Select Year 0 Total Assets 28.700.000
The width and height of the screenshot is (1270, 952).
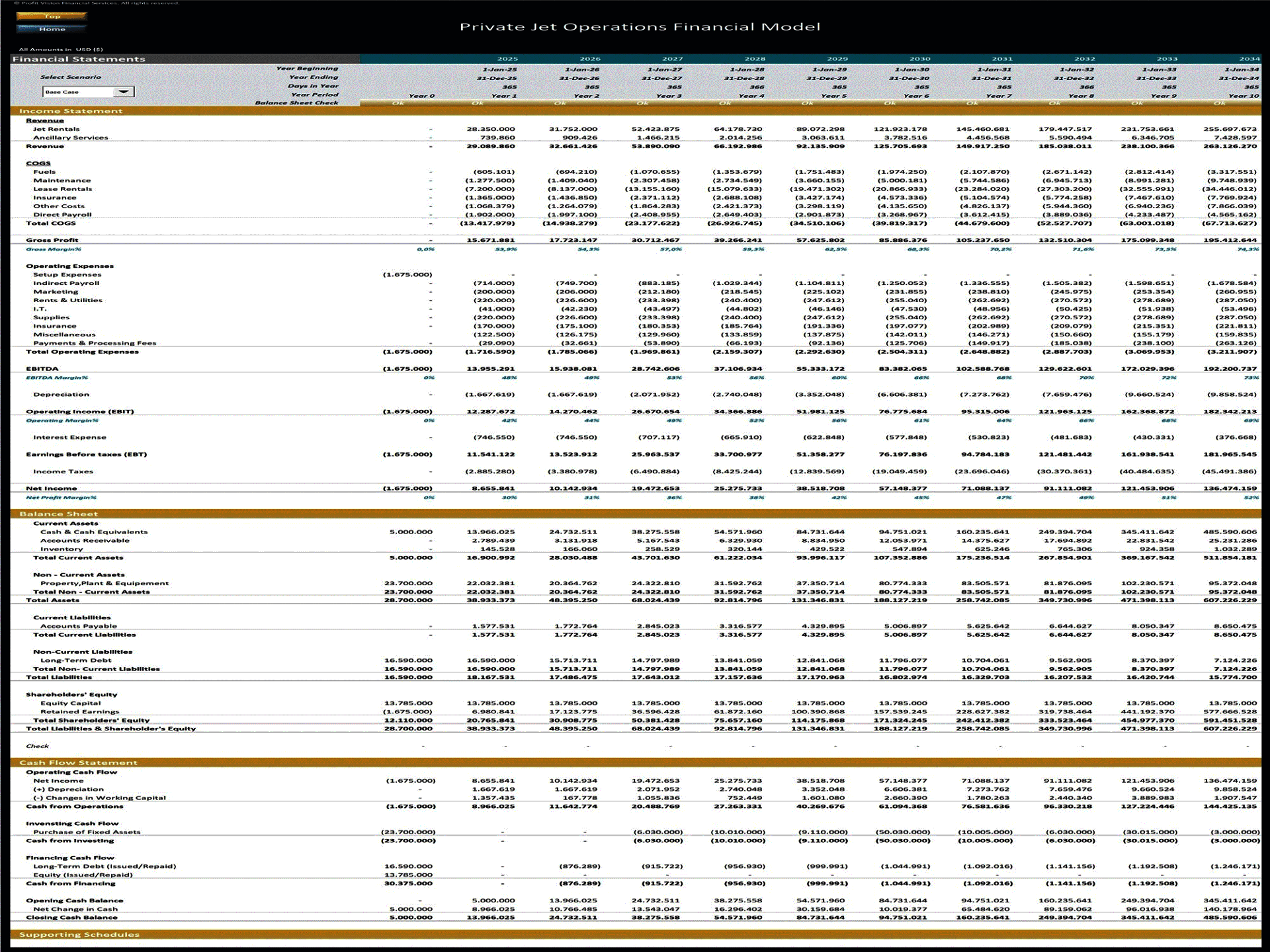pyautogui.click(x=408, y=600)
